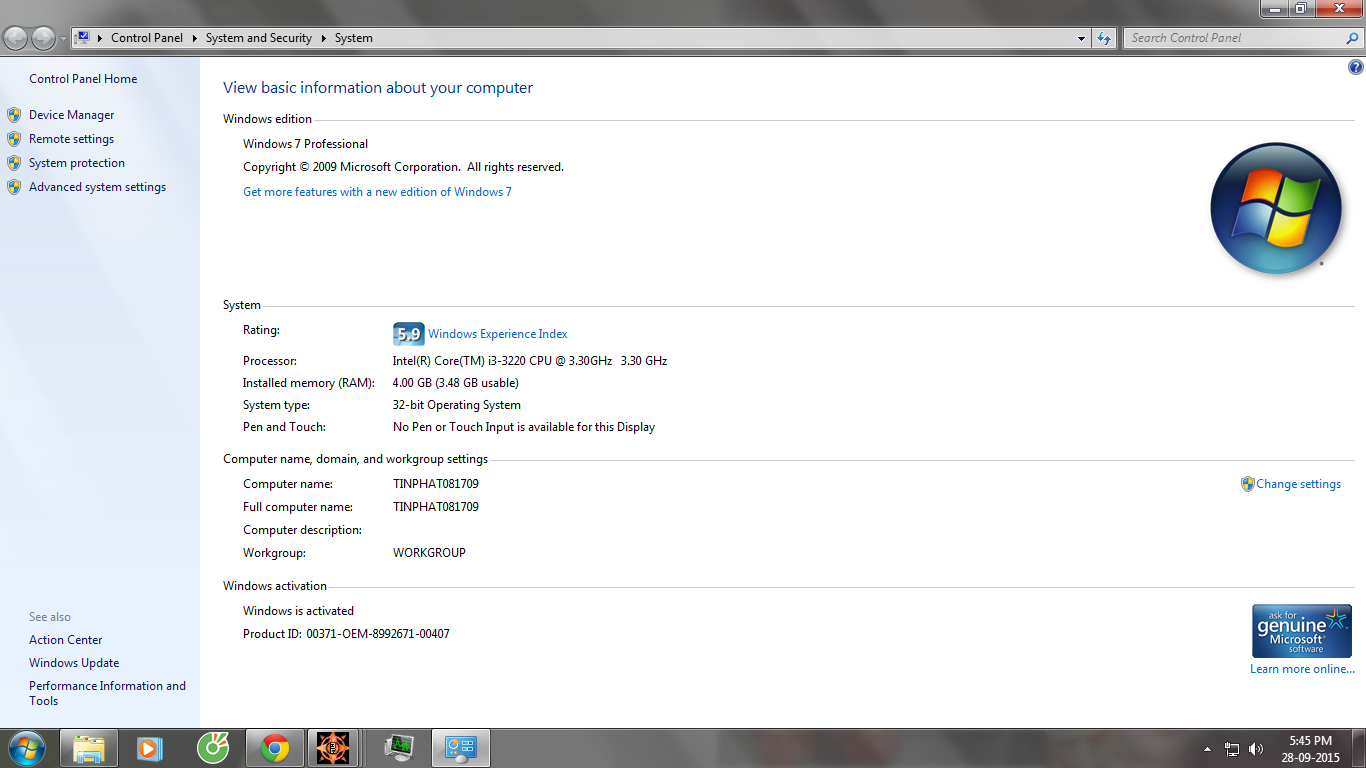1366x768 pixels.
Task: Click the Windows logo image
Action: [1276, 208]
